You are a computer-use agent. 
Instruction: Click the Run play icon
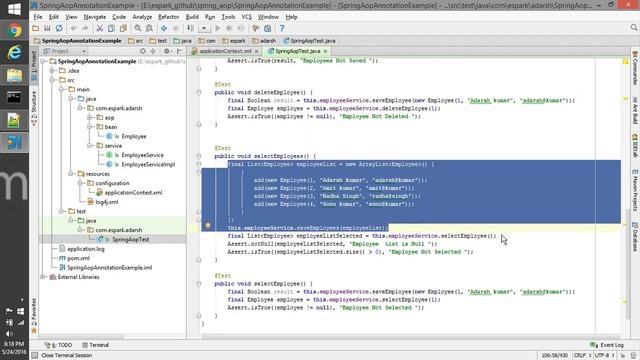tap(218, 28)
